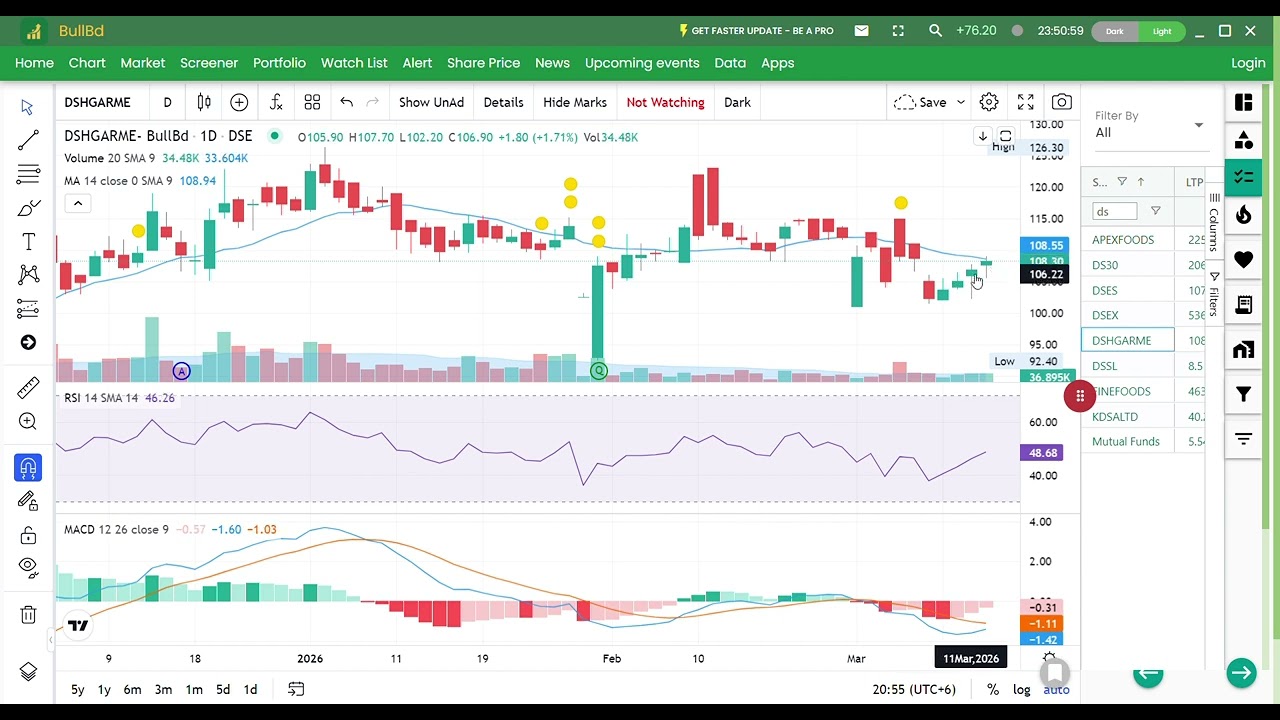
Task: Open the mail envelope icon in header
Action: tap(861, 31)
